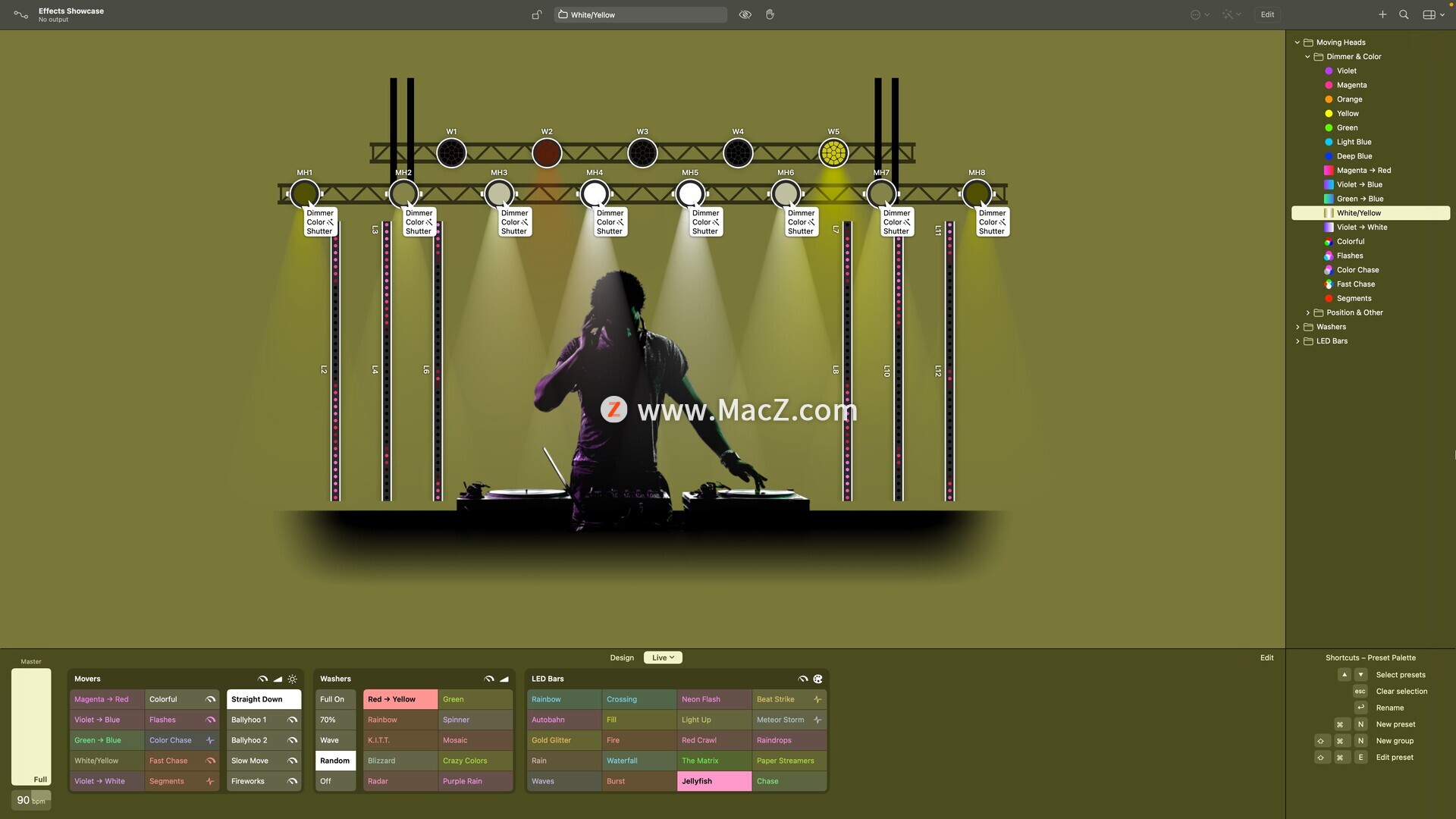
Task: Click the blind hand icon in toolbar
Action: (x=770, y=14)
